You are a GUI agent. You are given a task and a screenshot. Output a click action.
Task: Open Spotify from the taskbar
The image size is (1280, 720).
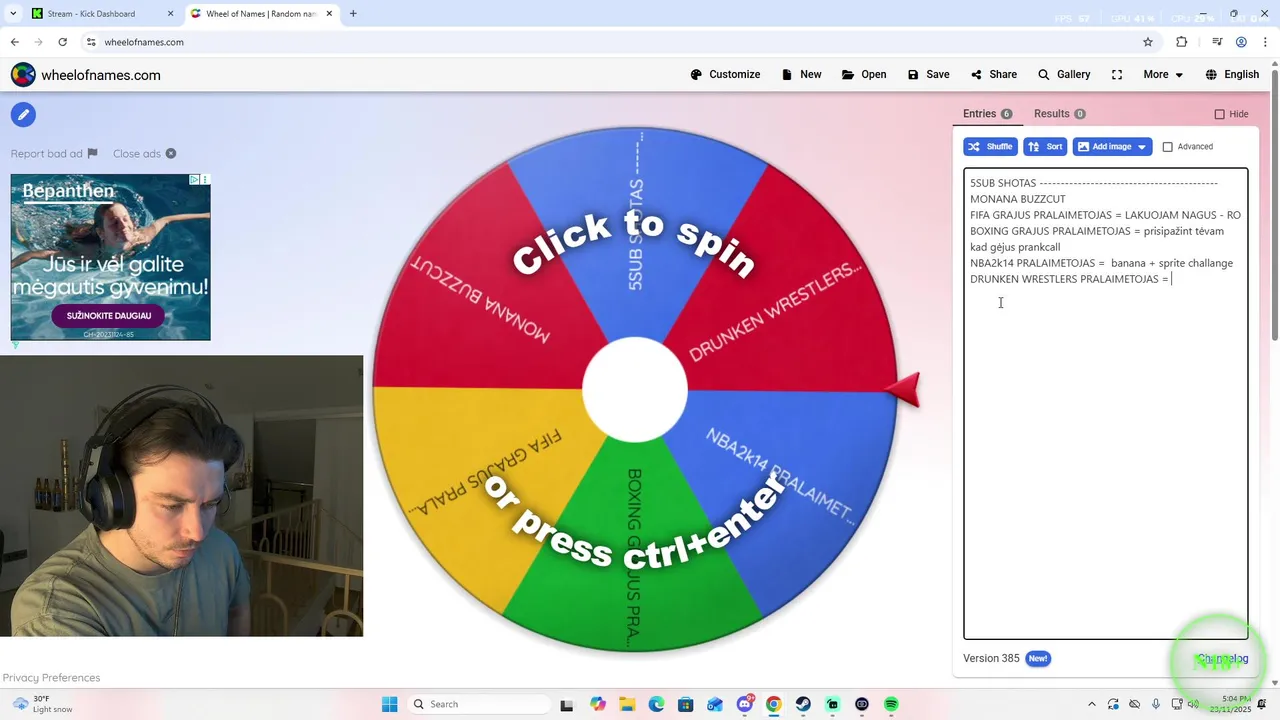[x=891, y=704]
